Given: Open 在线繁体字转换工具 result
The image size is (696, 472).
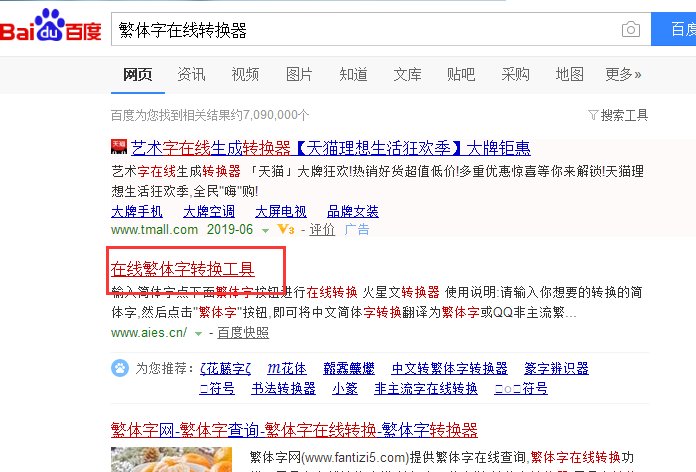Looking at the screenshot, I should 182,269.
